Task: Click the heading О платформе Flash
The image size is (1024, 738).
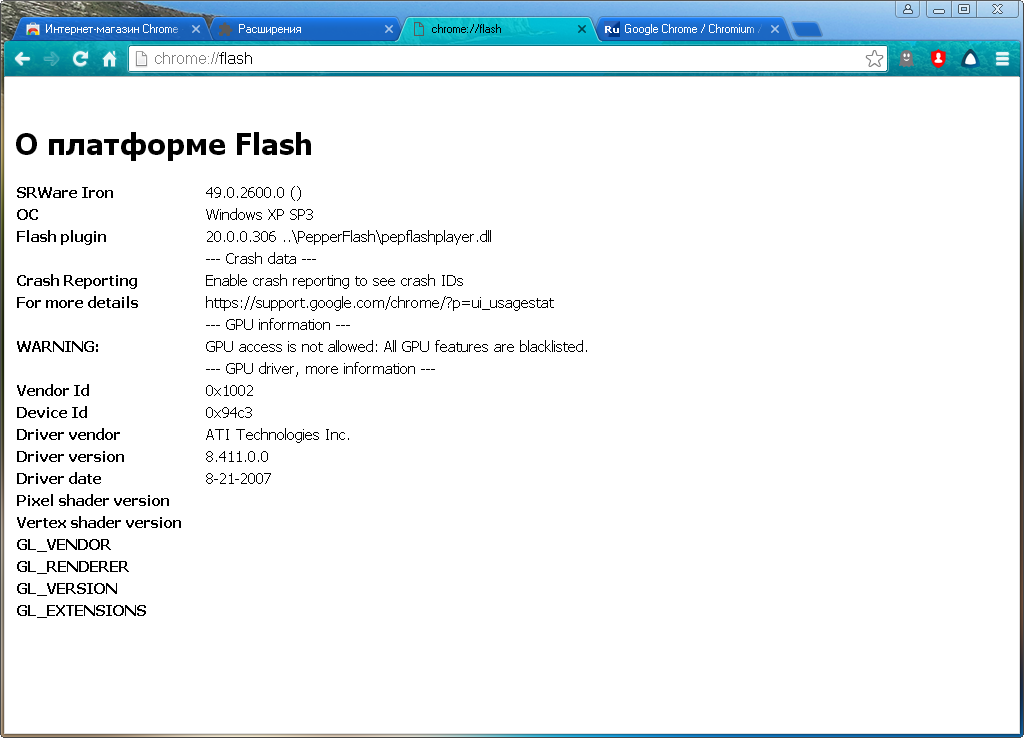Action: click(163, 144)
